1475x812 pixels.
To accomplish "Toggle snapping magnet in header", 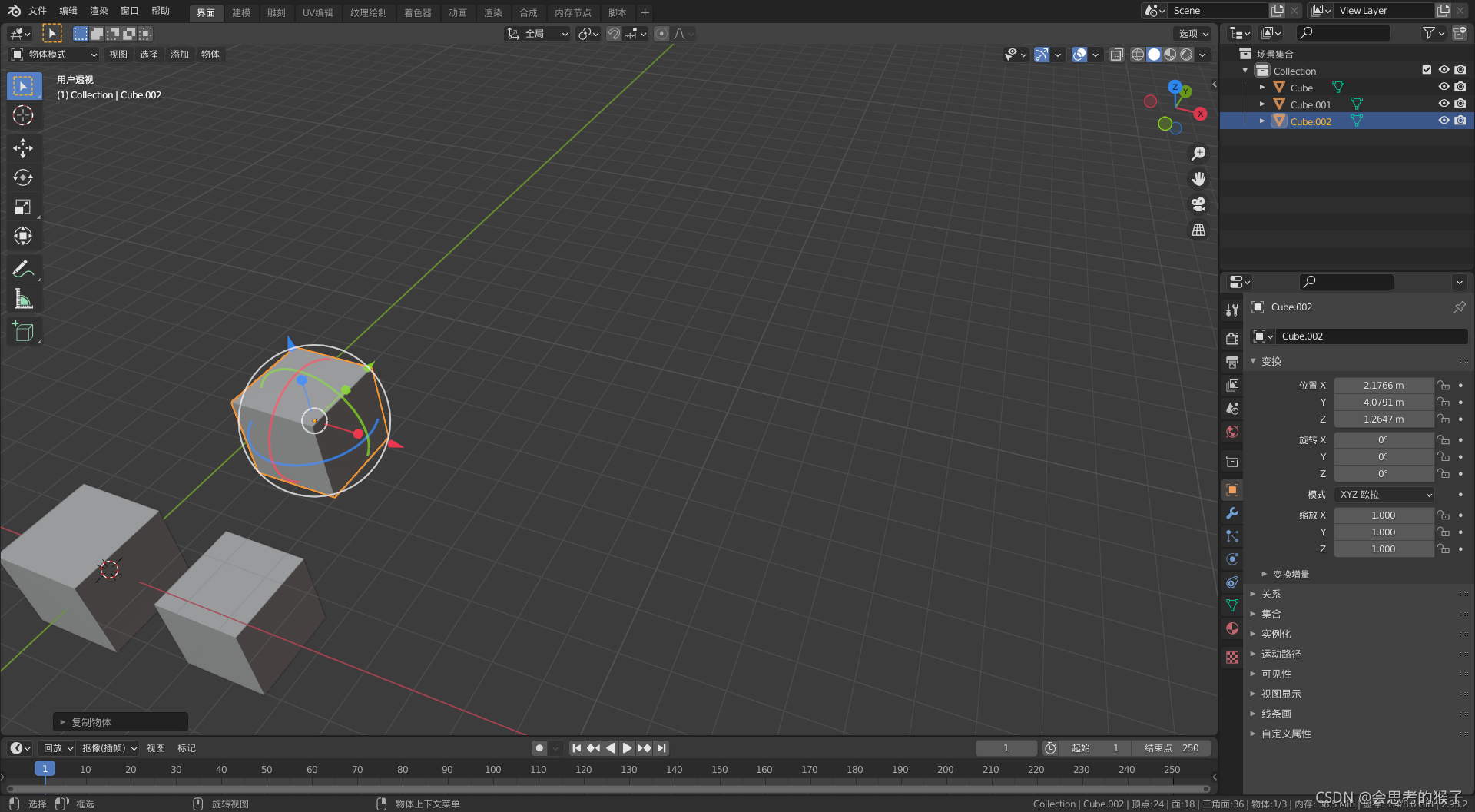I will click(614, 34).
